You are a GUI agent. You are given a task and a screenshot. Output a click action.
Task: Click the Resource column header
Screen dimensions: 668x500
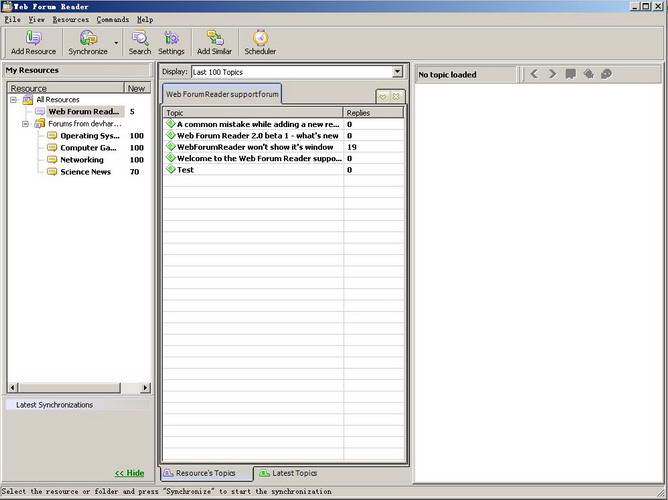point(66,88)
